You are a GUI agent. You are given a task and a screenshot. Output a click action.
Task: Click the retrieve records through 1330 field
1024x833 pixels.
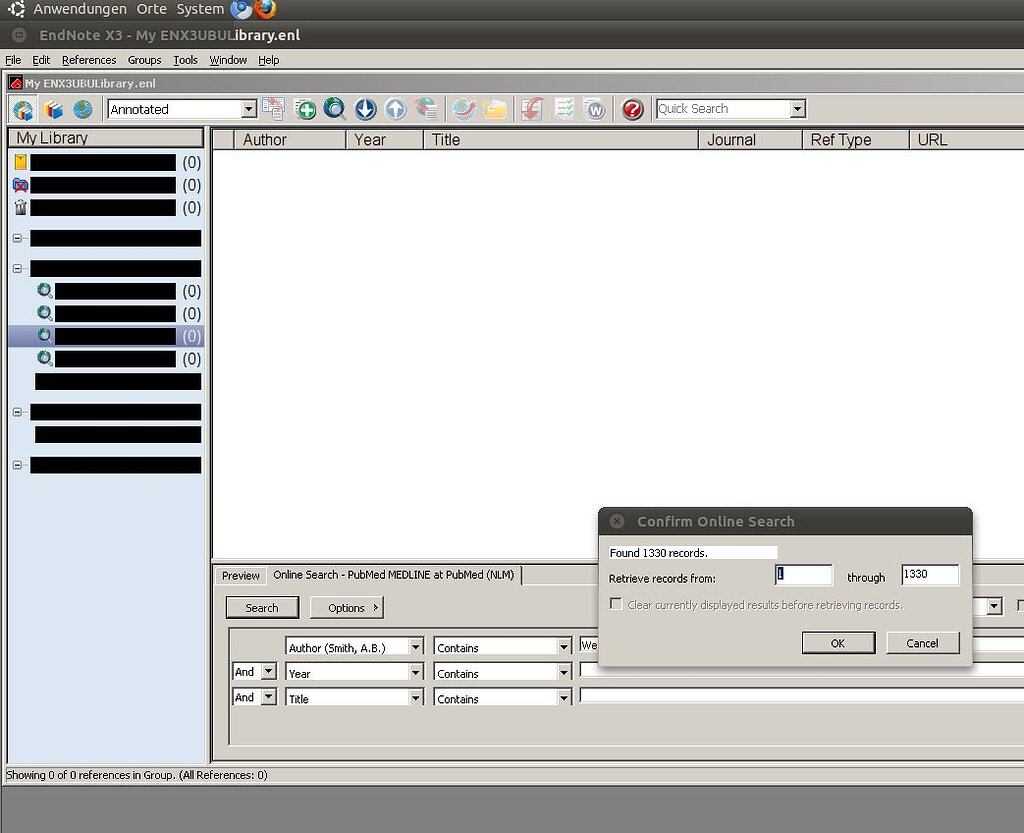click(x=929, y=574)
